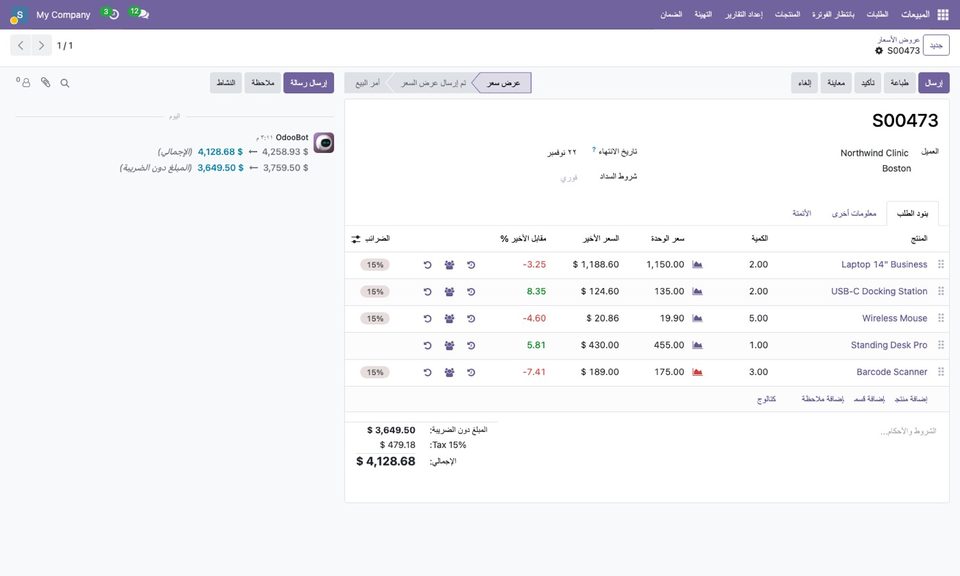The height and width of the screenshot is (576, 960).
Task: Grab the row handle of Laptop 14" Business
Action: 941,264
